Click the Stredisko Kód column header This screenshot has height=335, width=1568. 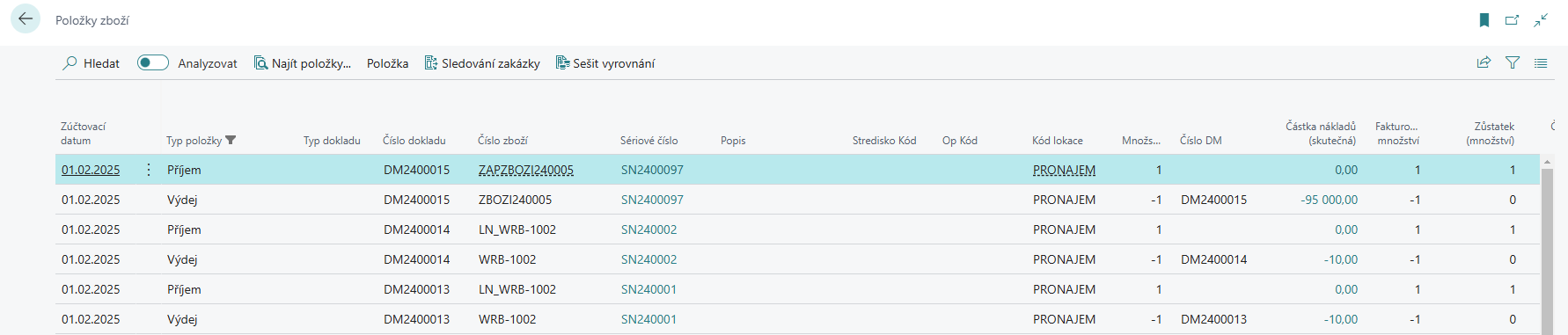(884, 141)
